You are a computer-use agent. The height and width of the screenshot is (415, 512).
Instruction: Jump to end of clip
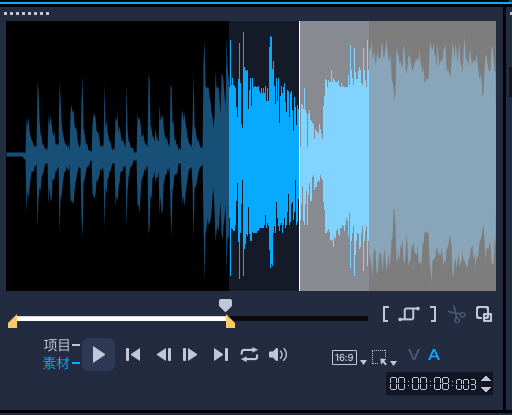tap(221, 354)
